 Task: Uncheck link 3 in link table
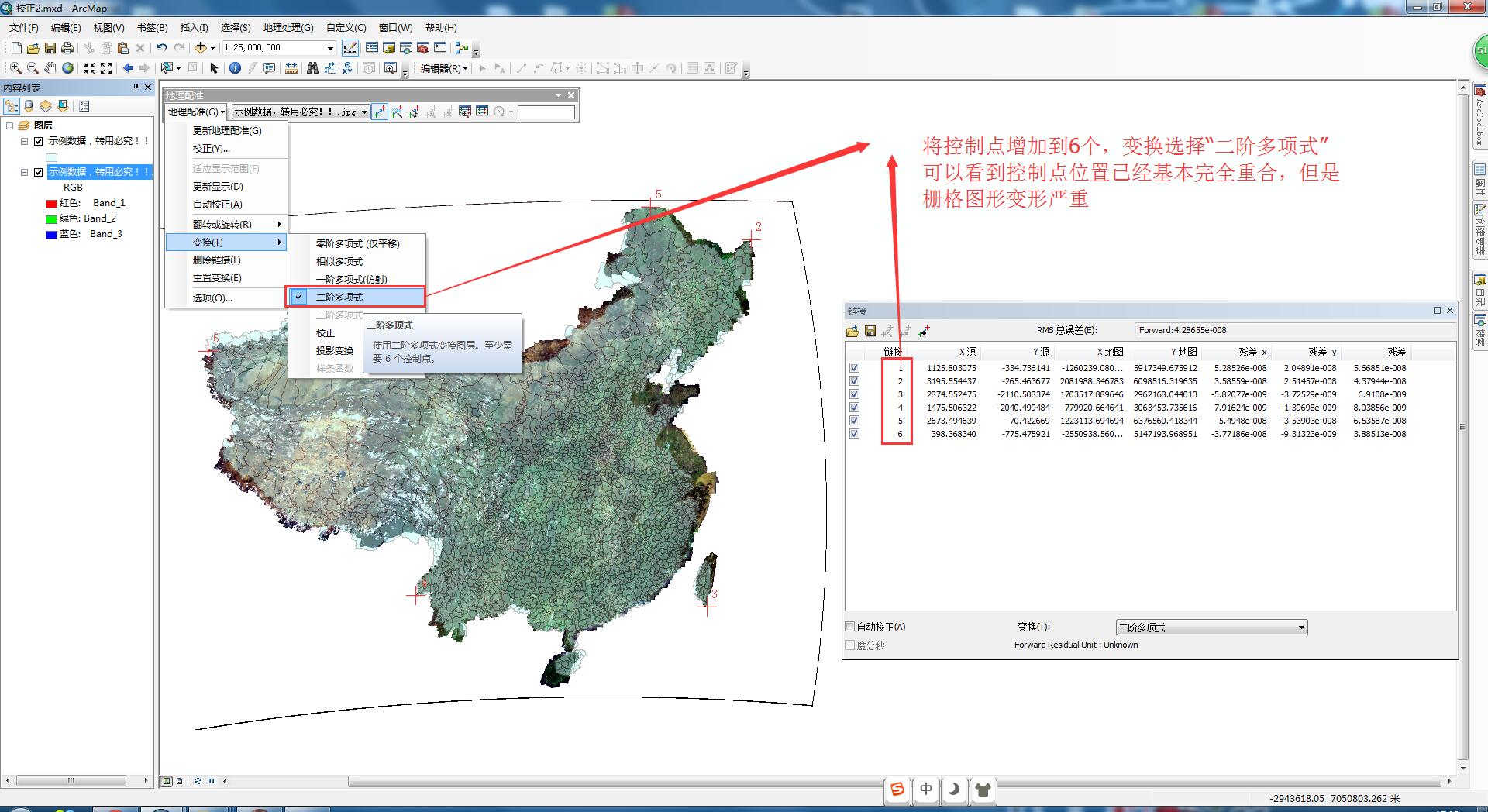coord(854,394)
